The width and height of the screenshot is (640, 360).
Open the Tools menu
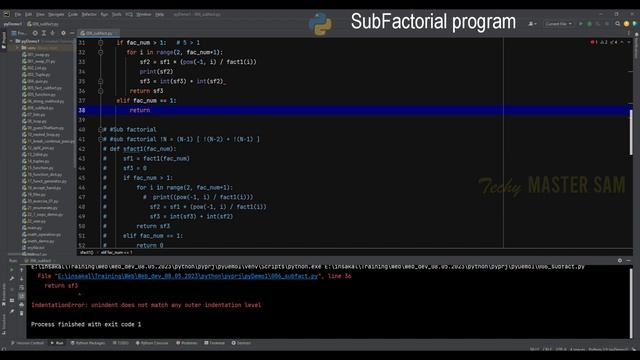click(x=117, y=14)
